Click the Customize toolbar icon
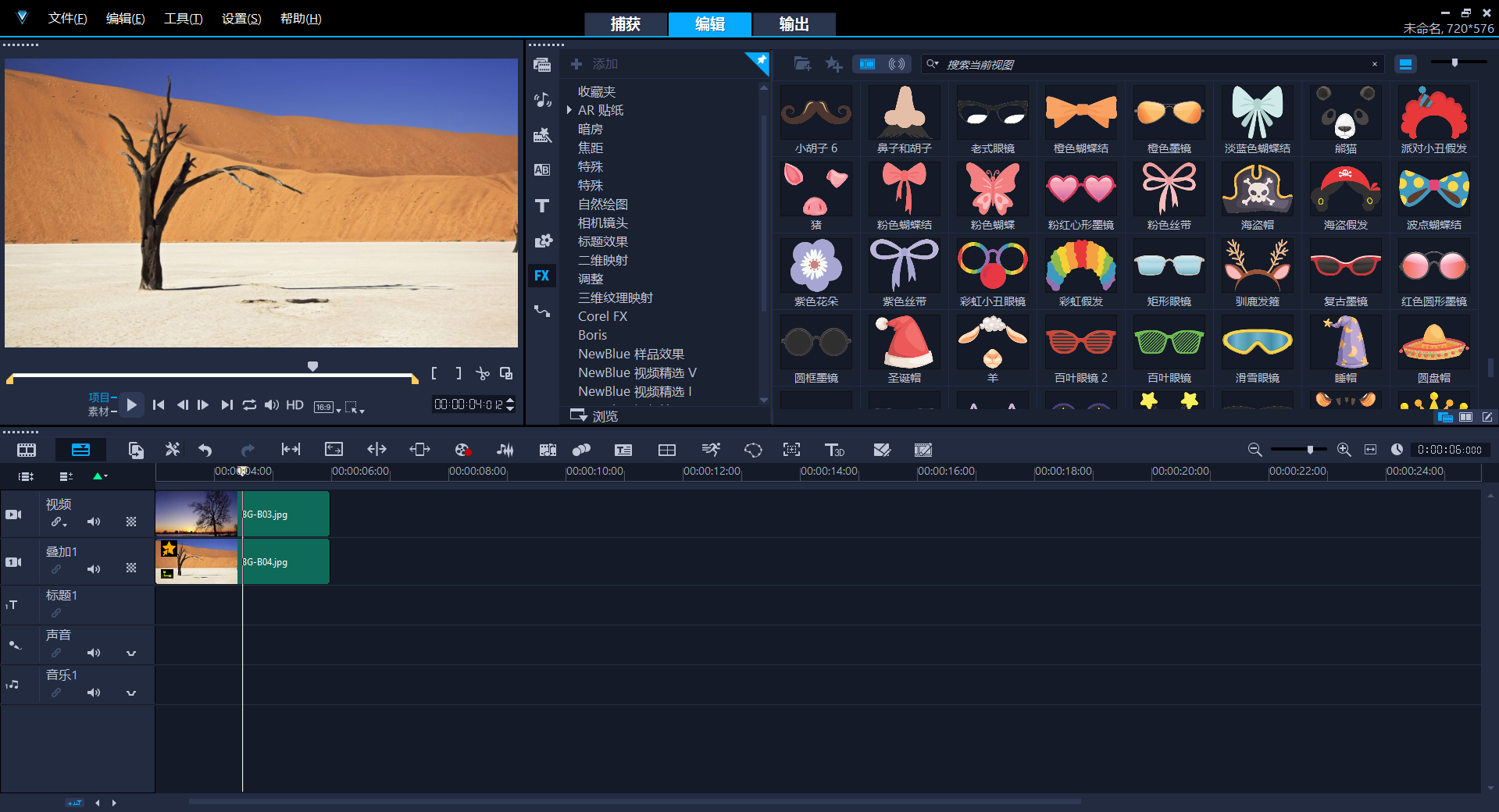1499x812 pixels. pyautogui.click(x=172, y=450)
